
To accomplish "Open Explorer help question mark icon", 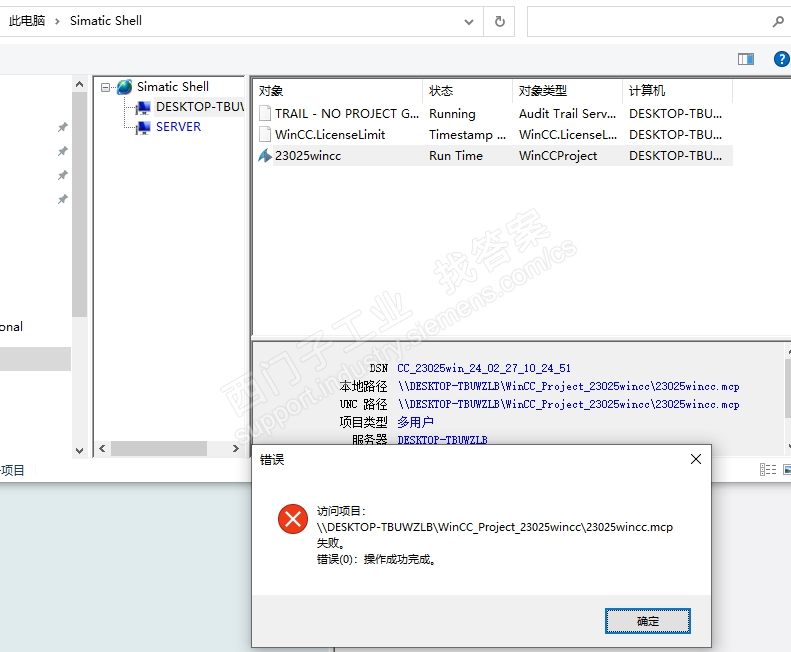I will [781, 59].
